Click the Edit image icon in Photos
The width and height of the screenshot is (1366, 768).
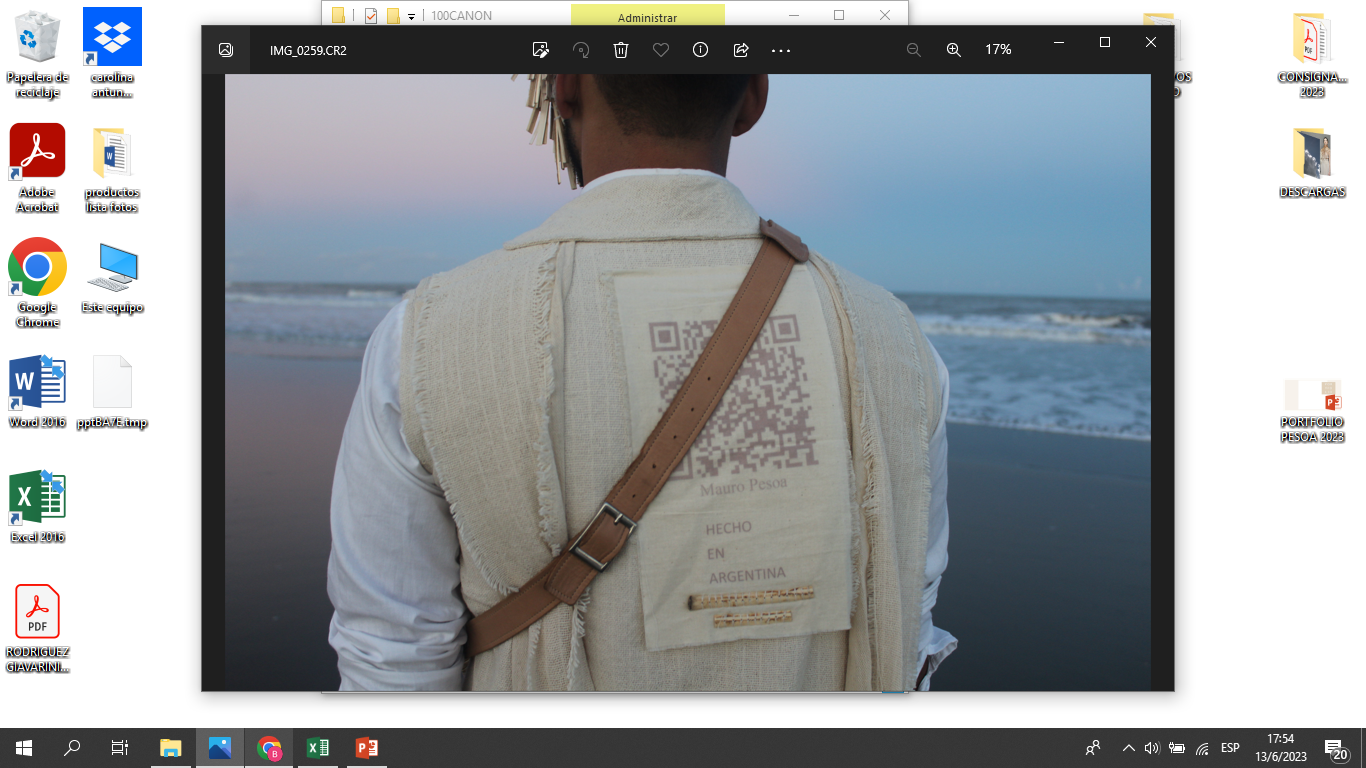click(x=541, y=50)
